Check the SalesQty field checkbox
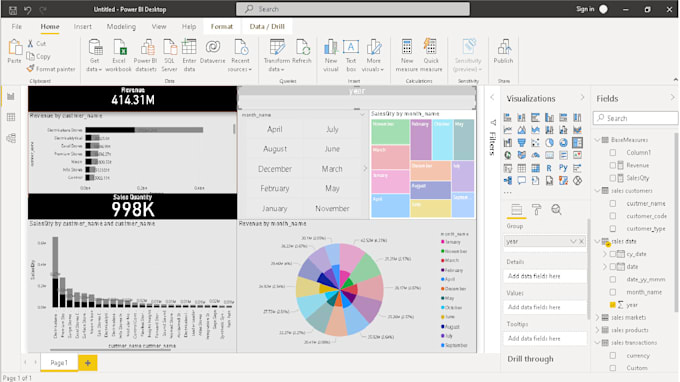680x382 pixels. (613, 178)
